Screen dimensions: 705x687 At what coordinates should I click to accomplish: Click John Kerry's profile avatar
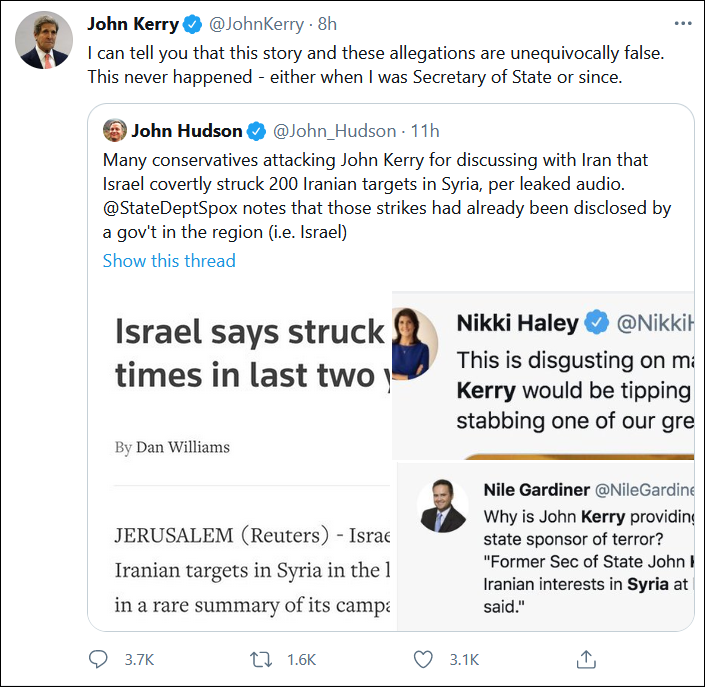click(41, 42)
